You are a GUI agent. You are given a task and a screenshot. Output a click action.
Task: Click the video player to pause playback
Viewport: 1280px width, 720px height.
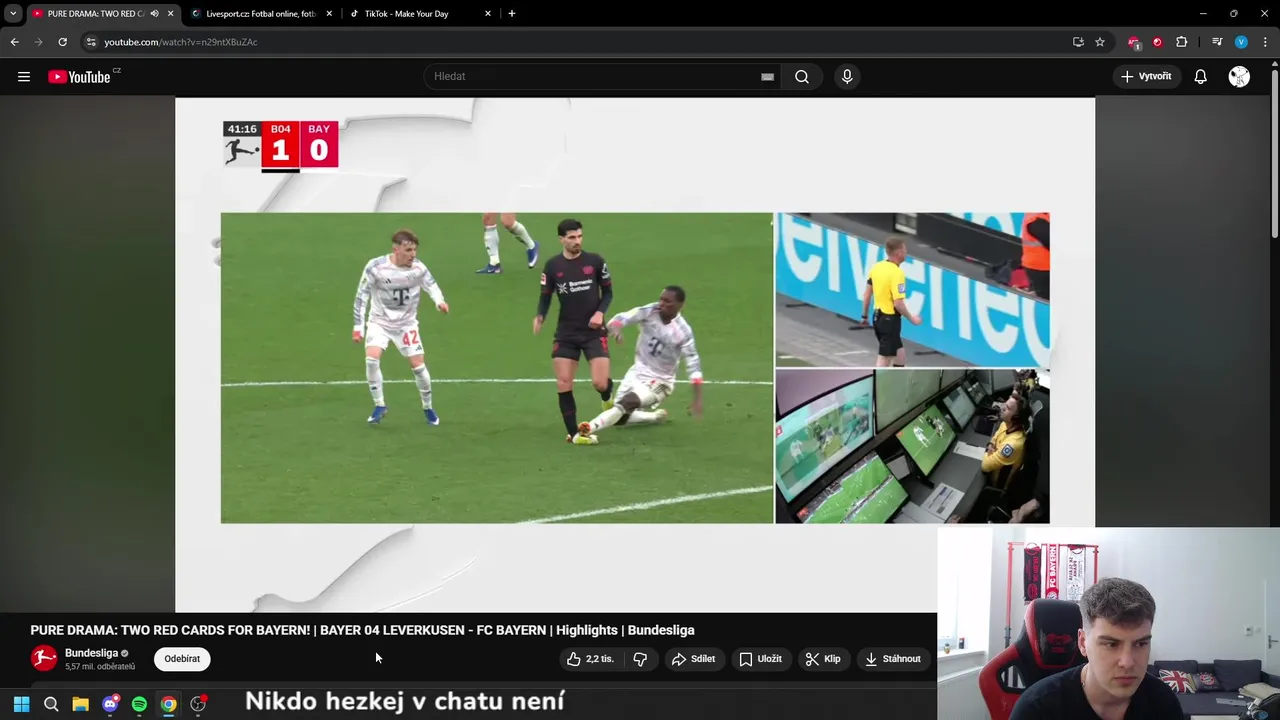[x=635, y=355]
